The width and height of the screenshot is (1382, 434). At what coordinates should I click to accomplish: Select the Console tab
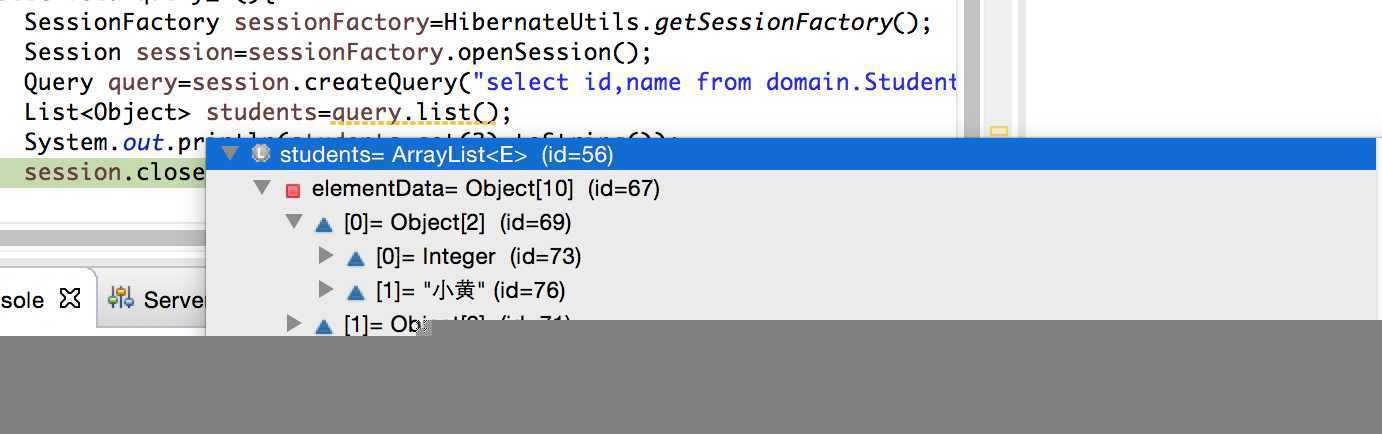tap(42, 299)
